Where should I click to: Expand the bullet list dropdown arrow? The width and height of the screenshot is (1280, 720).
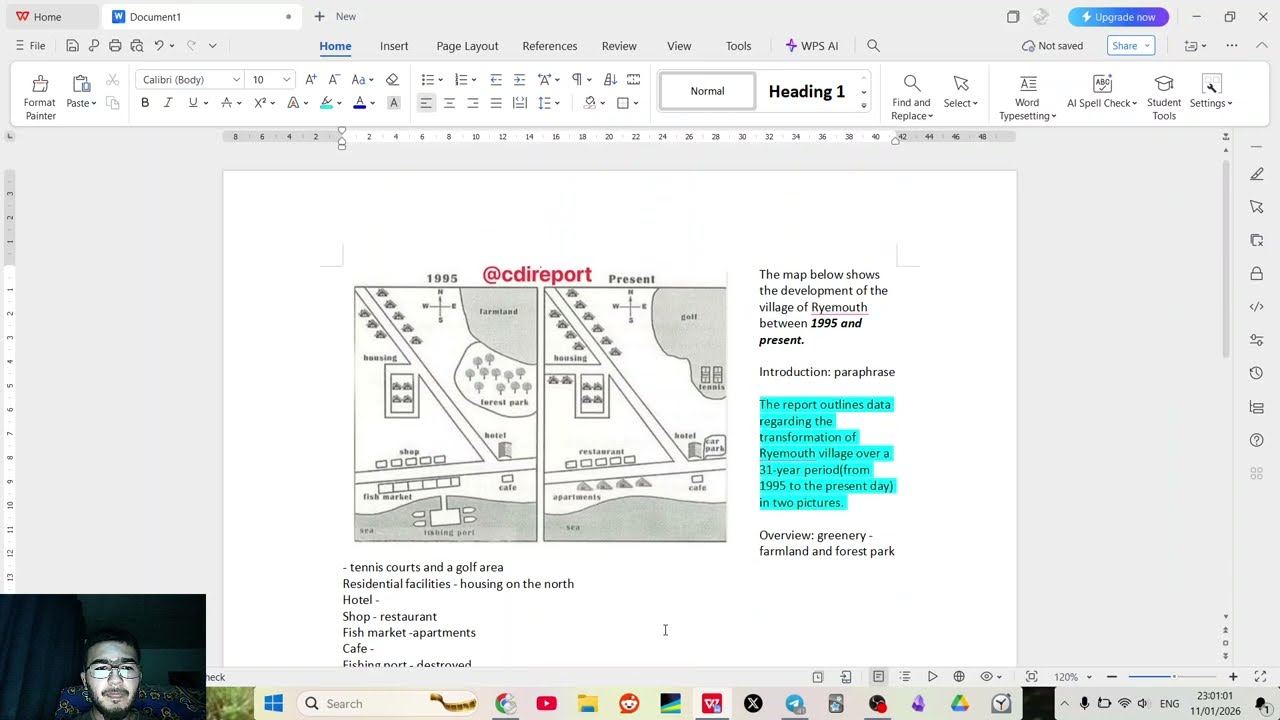point(440,80)
